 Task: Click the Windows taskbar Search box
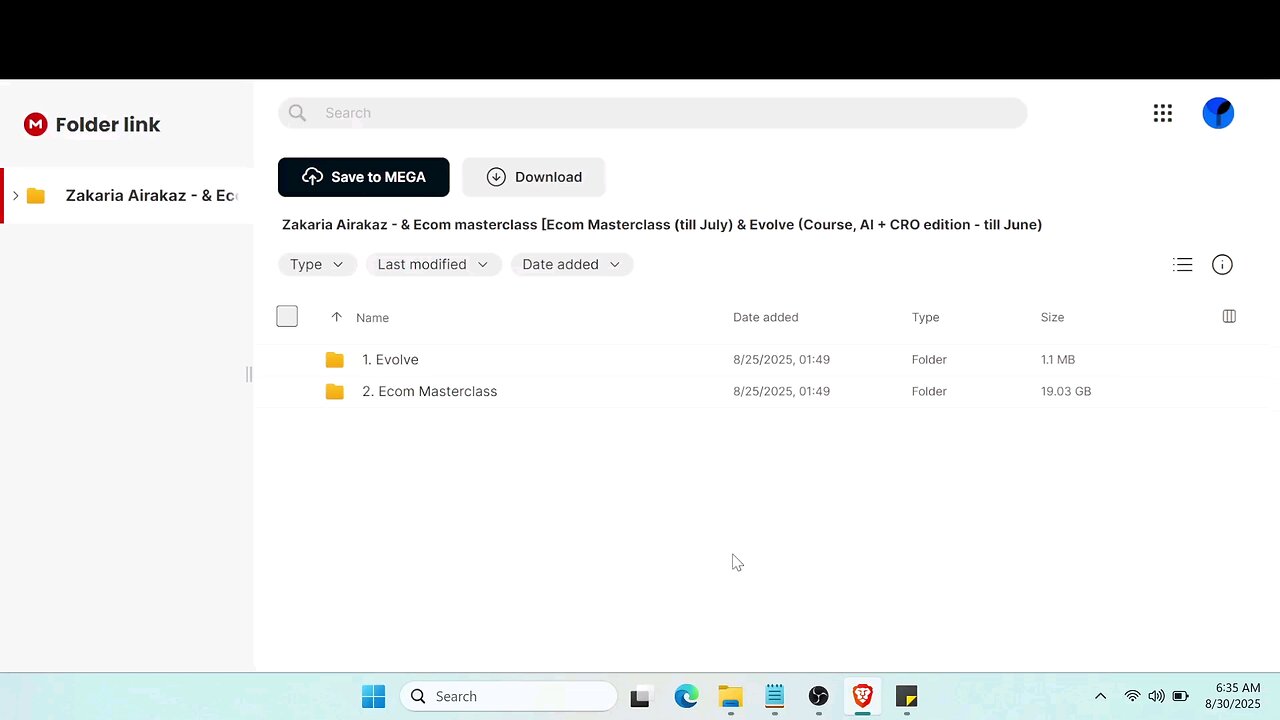(509, 696)
